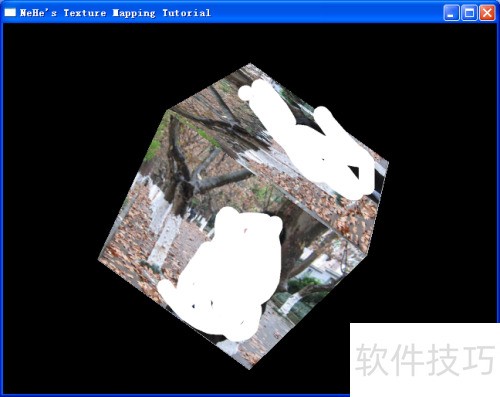Click the rotating textured cube

(243, 217)
